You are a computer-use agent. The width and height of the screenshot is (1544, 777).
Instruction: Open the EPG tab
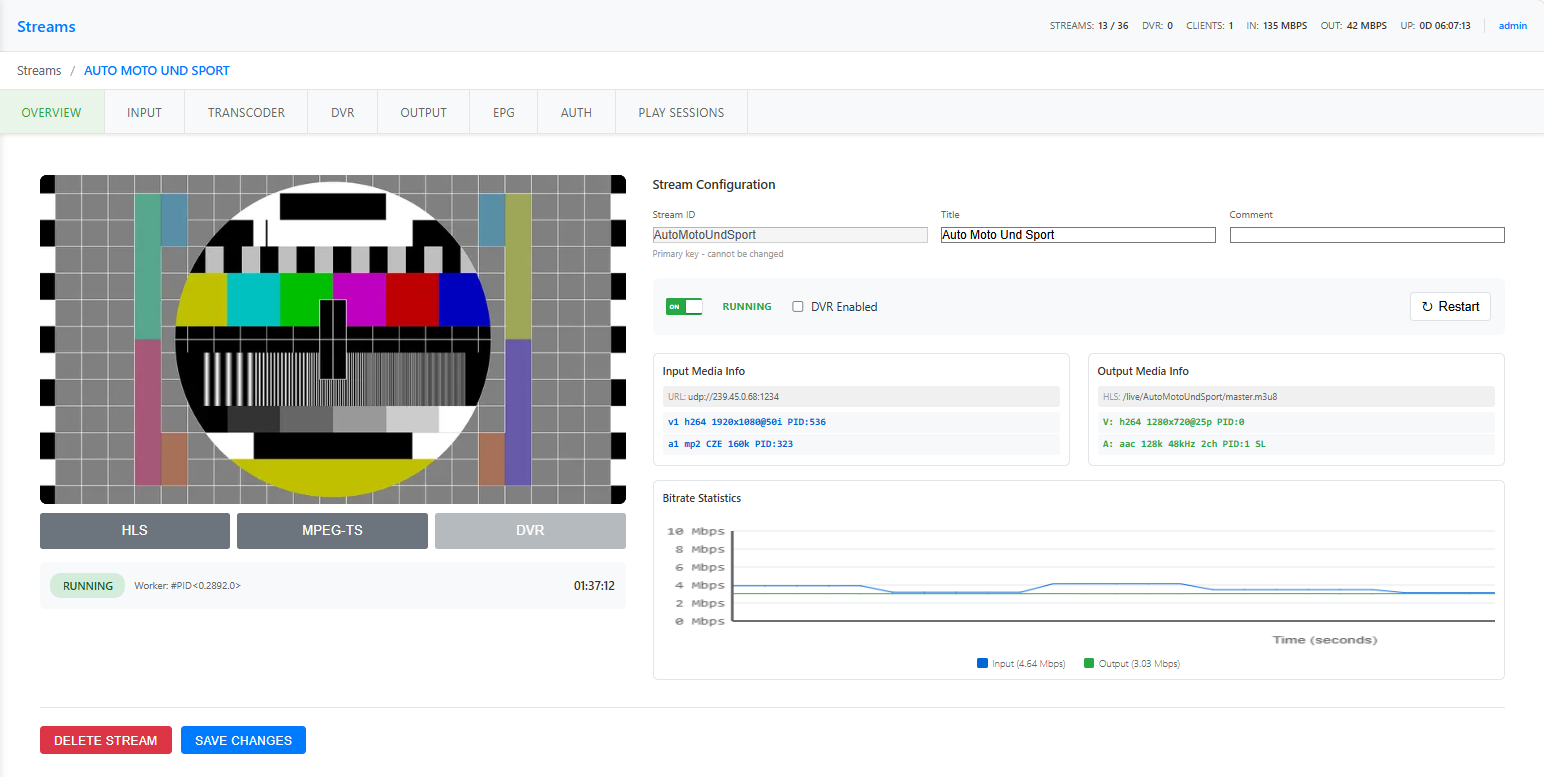[x=504, y=112]
